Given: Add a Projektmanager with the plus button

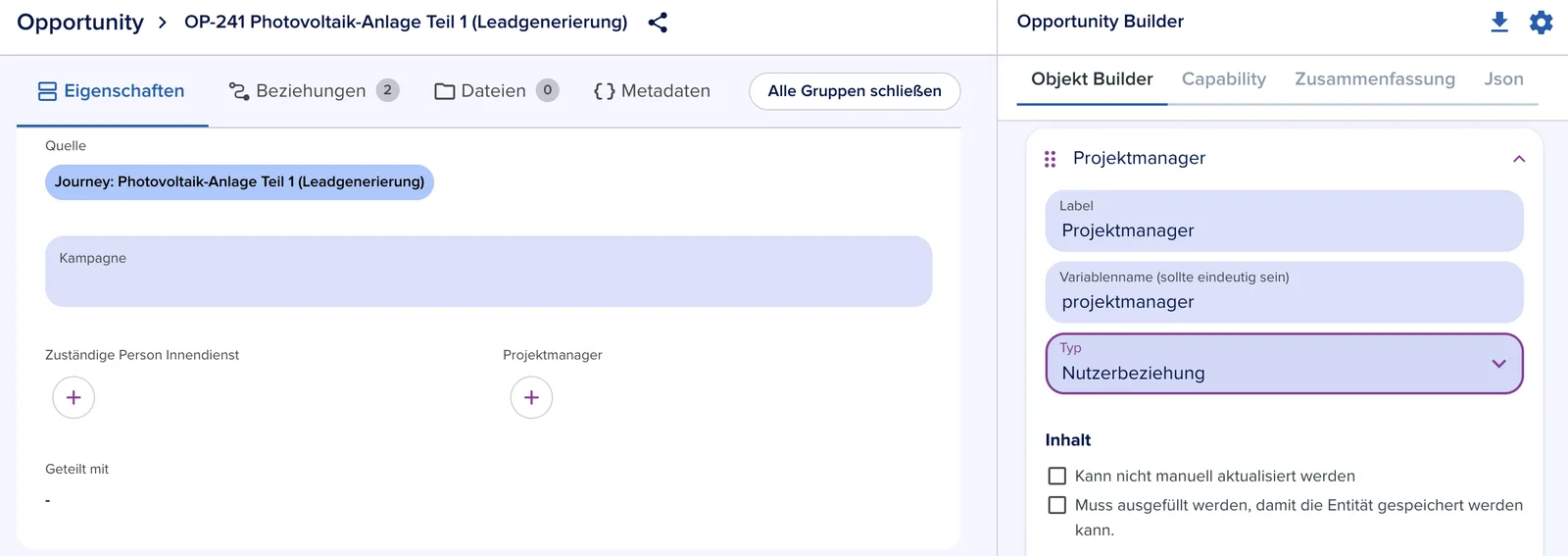Looking at the screenshot, I should coord(531,397).
